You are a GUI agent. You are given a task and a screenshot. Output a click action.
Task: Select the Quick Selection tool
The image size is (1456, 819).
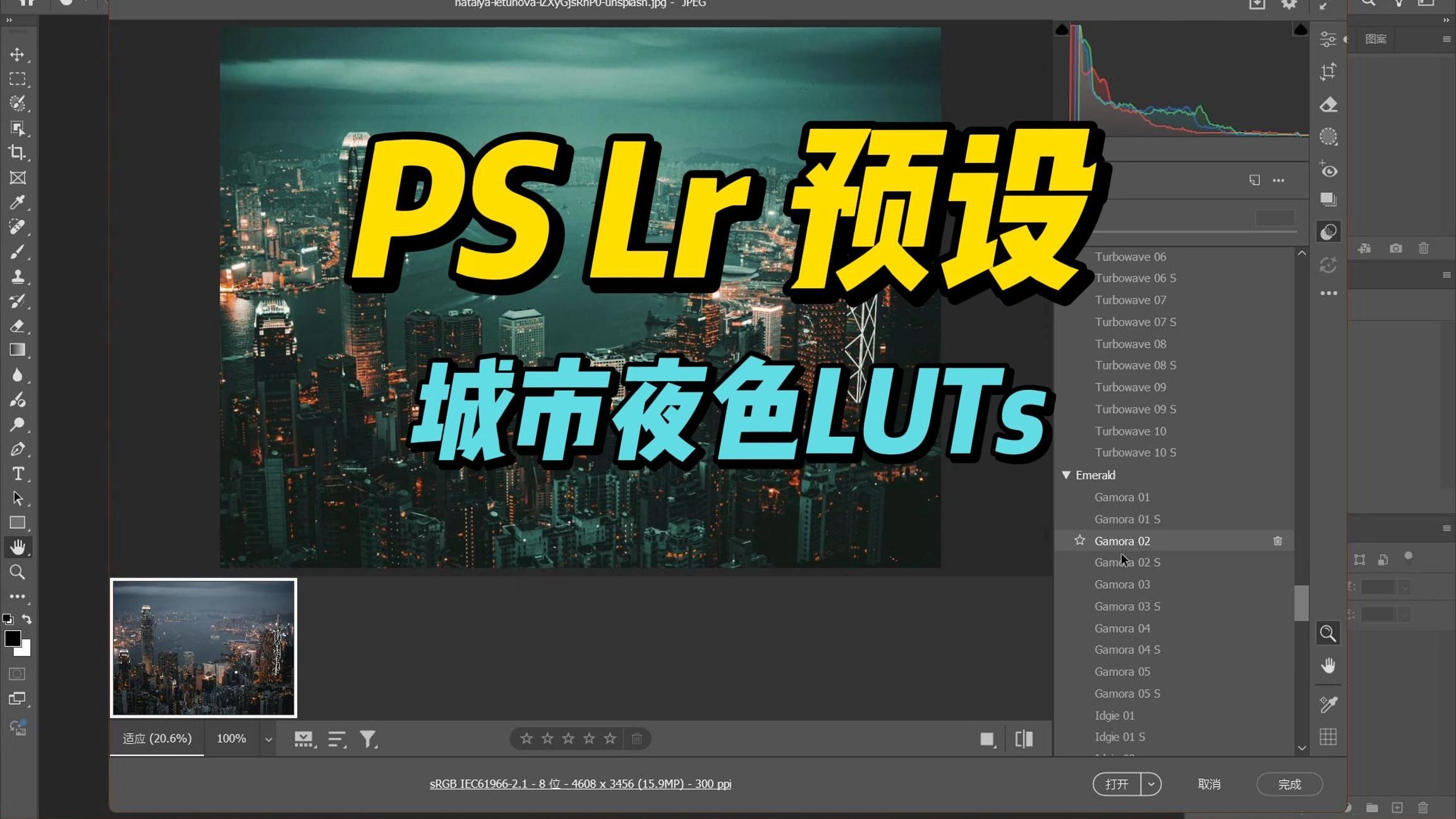pyautogui.click(x=17, y=103)
